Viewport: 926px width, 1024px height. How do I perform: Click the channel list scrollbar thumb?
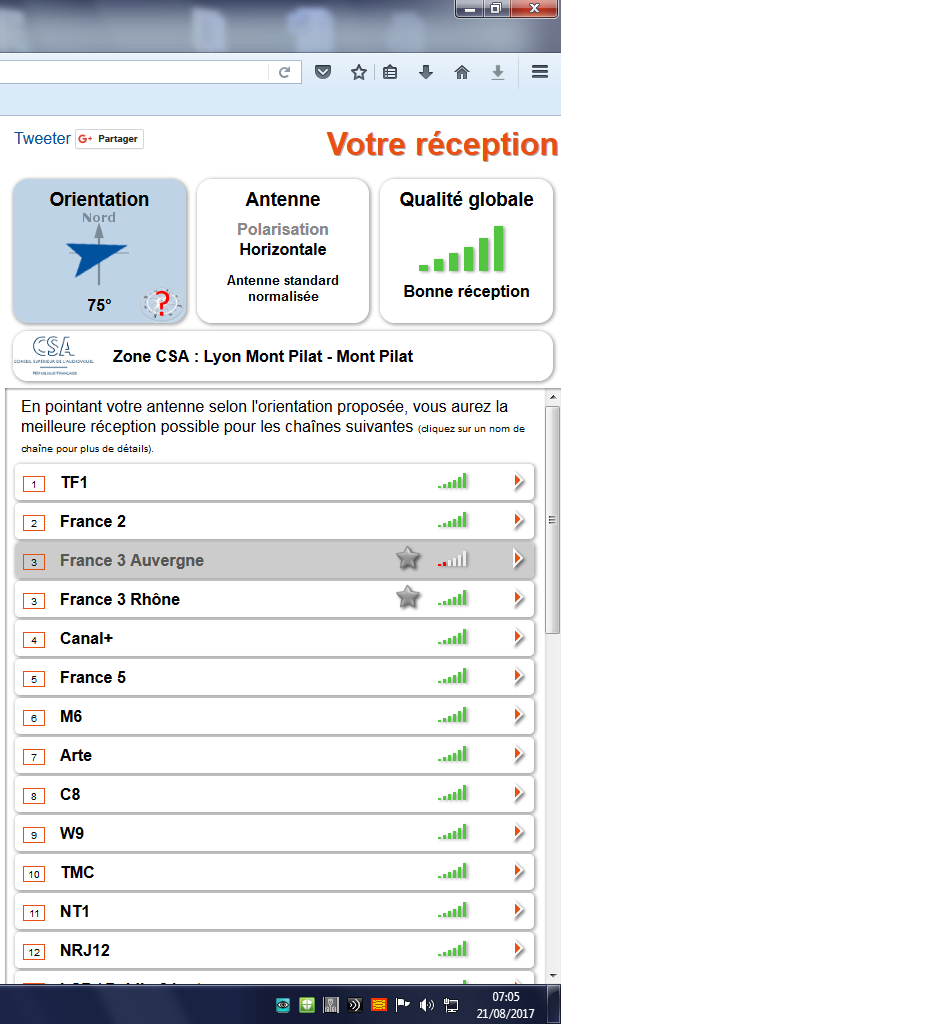552,520
